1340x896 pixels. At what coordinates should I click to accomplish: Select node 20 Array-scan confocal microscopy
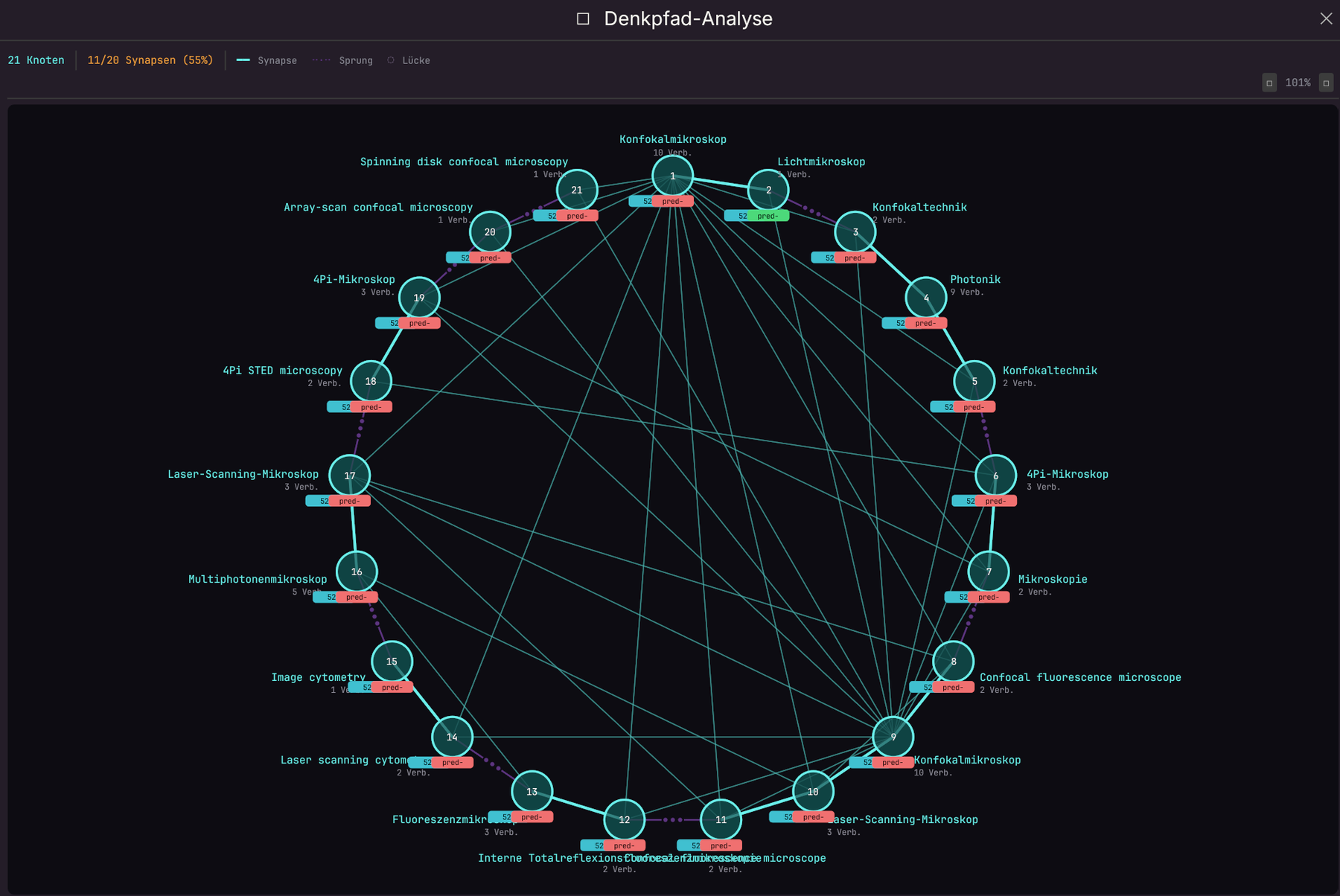click(490, 232)
